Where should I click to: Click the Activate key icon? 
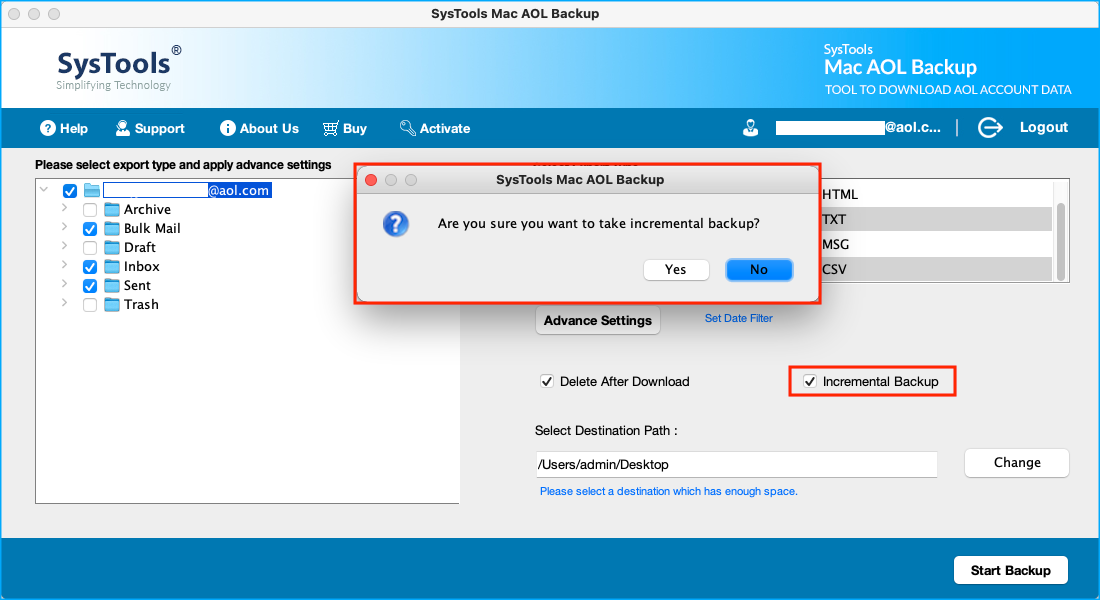[408, 128]
